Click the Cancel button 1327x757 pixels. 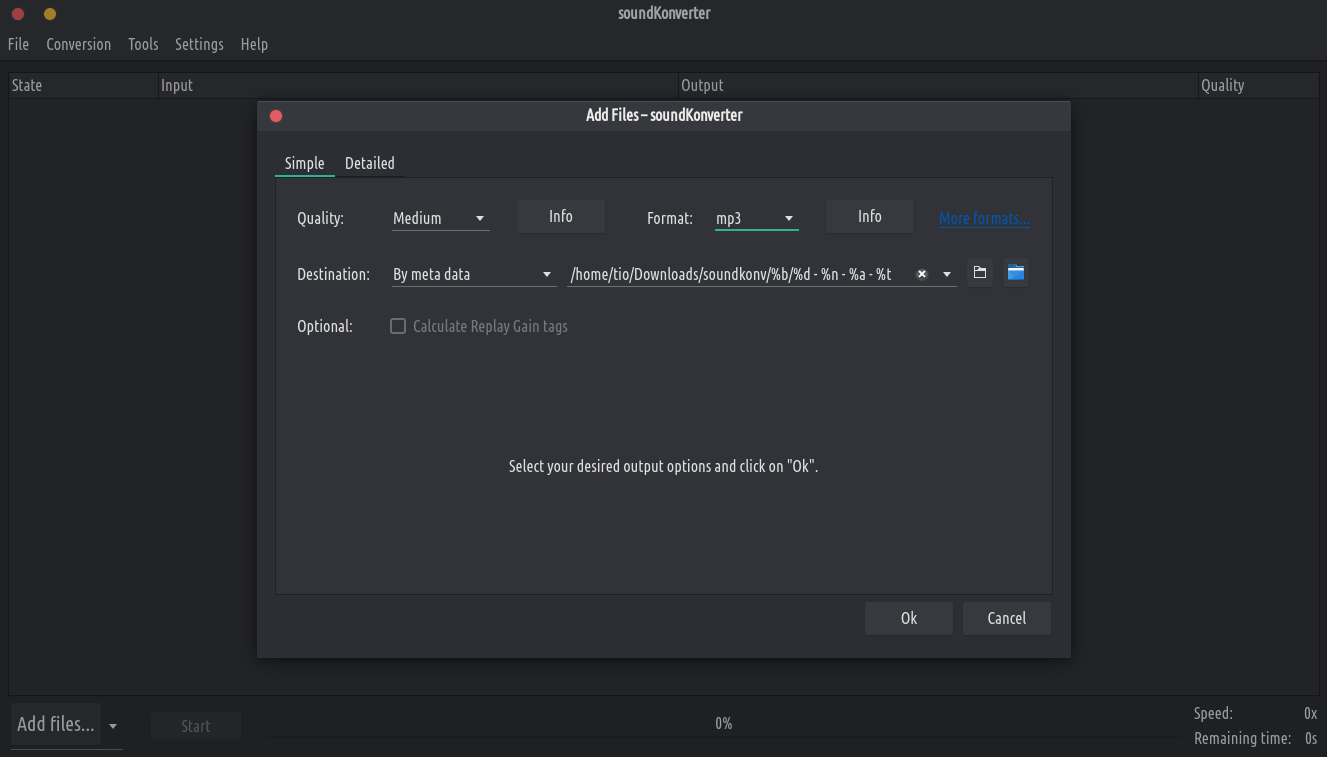tap(1007, 618)
